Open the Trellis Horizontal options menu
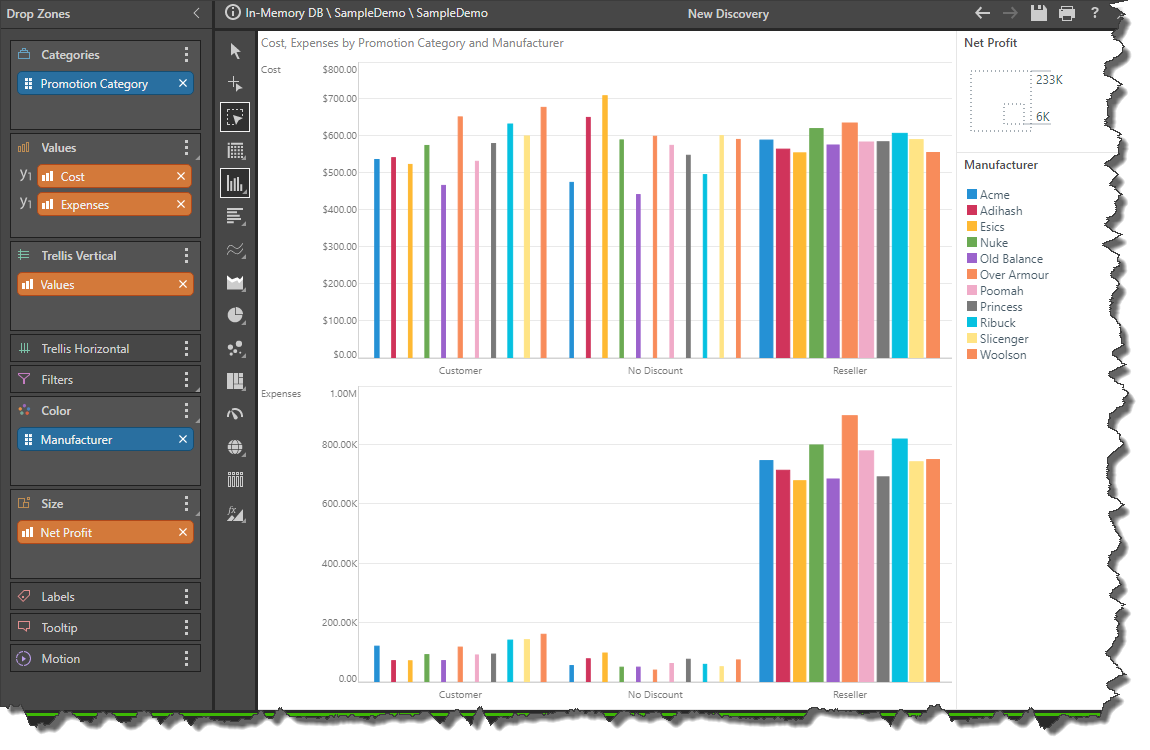This screenshot has height=750, width=1150. (186, 349)
